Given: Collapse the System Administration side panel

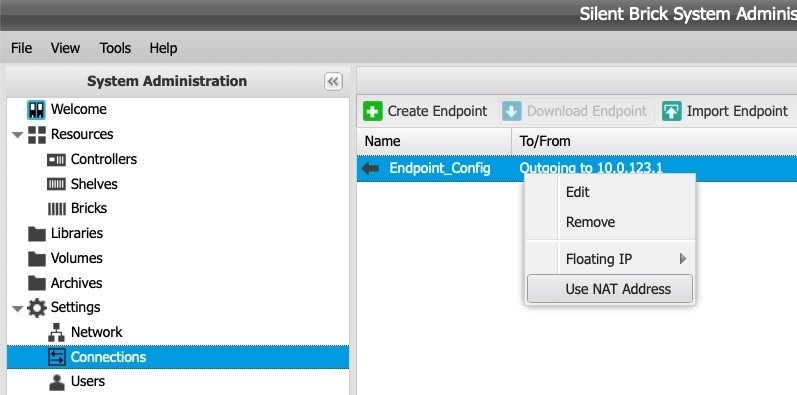Looking at the screenshot, I should point(333,81).
